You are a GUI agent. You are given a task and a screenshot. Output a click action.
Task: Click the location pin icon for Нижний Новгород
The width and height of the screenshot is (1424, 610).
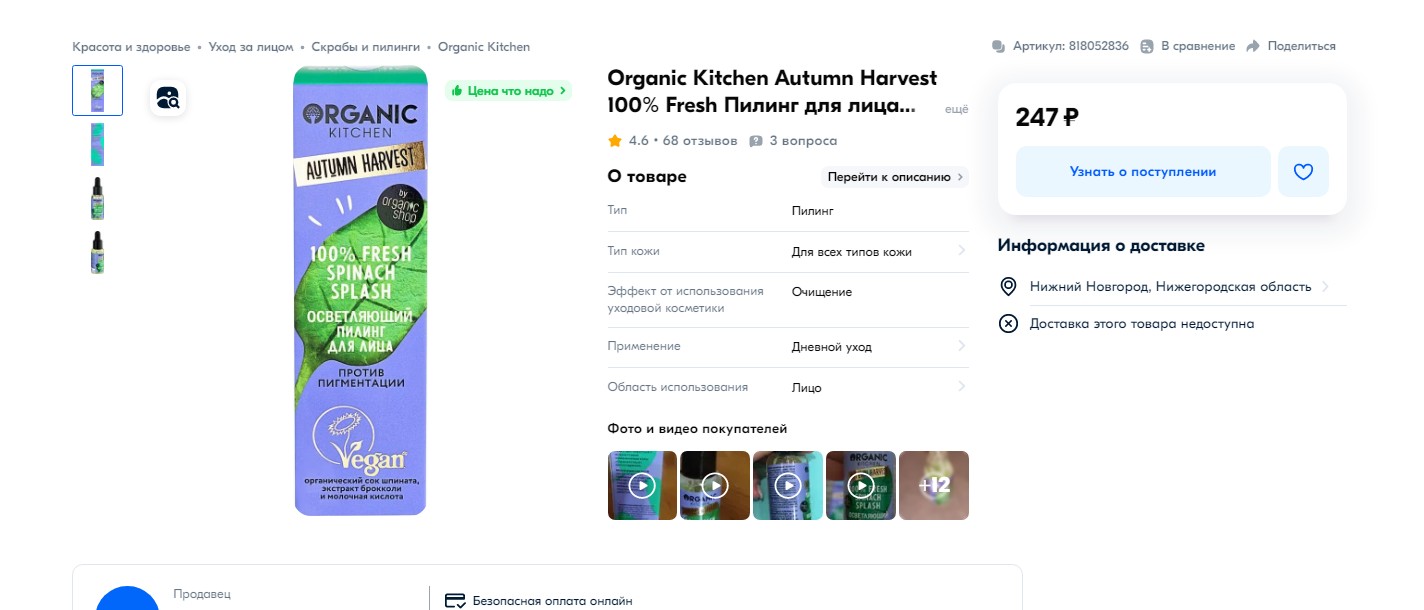point(1008,287)
